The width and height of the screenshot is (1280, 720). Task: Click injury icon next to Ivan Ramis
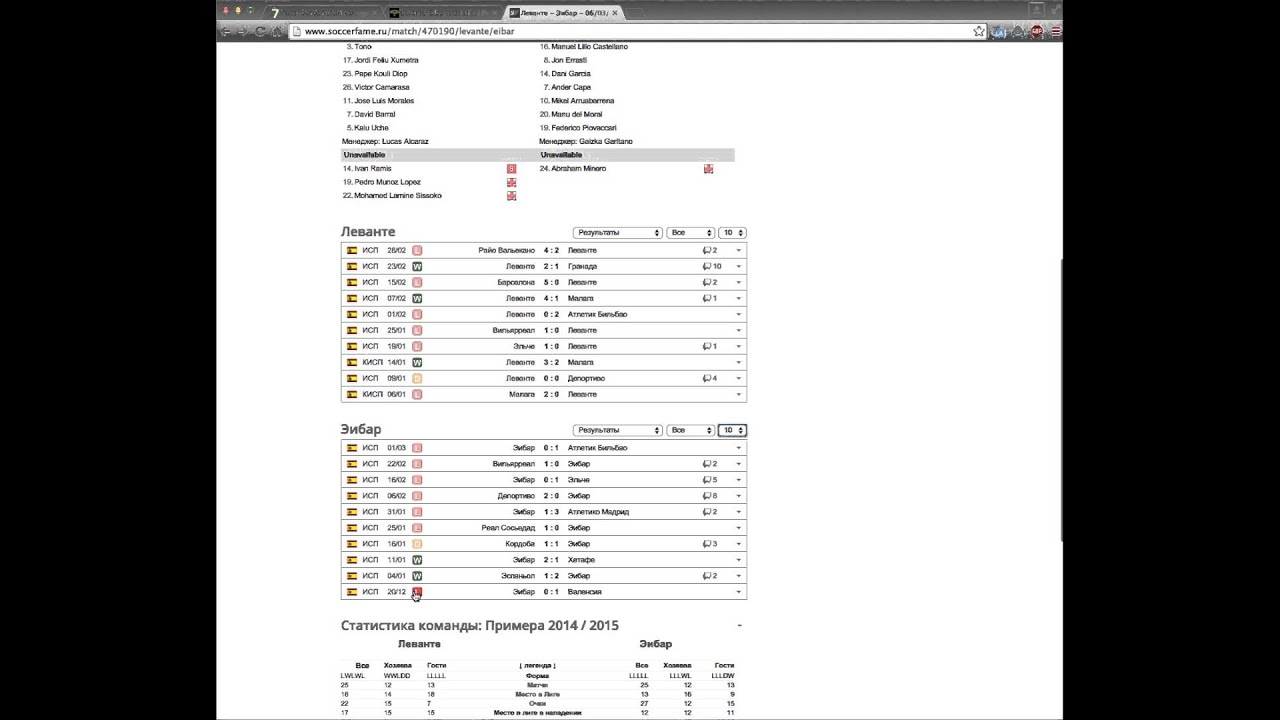point(511,169)
